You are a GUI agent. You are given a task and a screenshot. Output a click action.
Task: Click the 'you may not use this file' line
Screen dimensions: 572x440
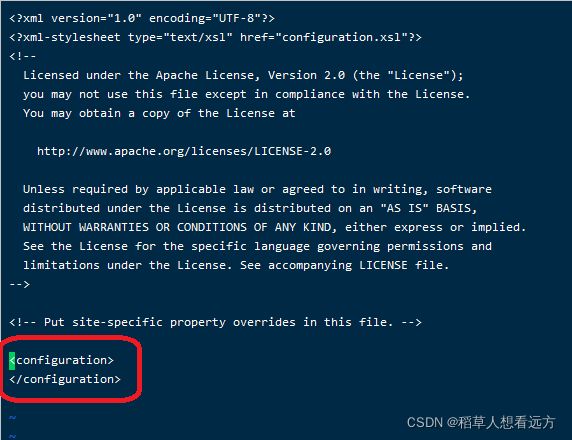pos(247,94)
